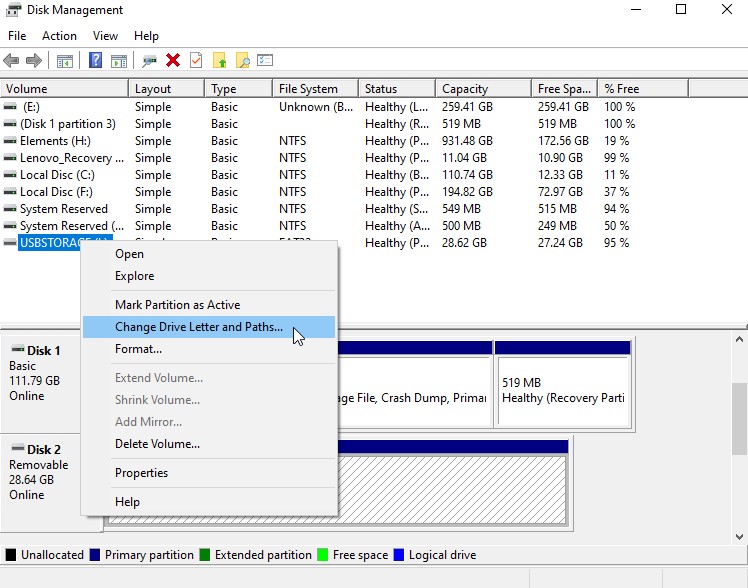748x588 pixels.
Task: Select Format... from context menu
Action: pyautogui.click(x=138, y=349)
